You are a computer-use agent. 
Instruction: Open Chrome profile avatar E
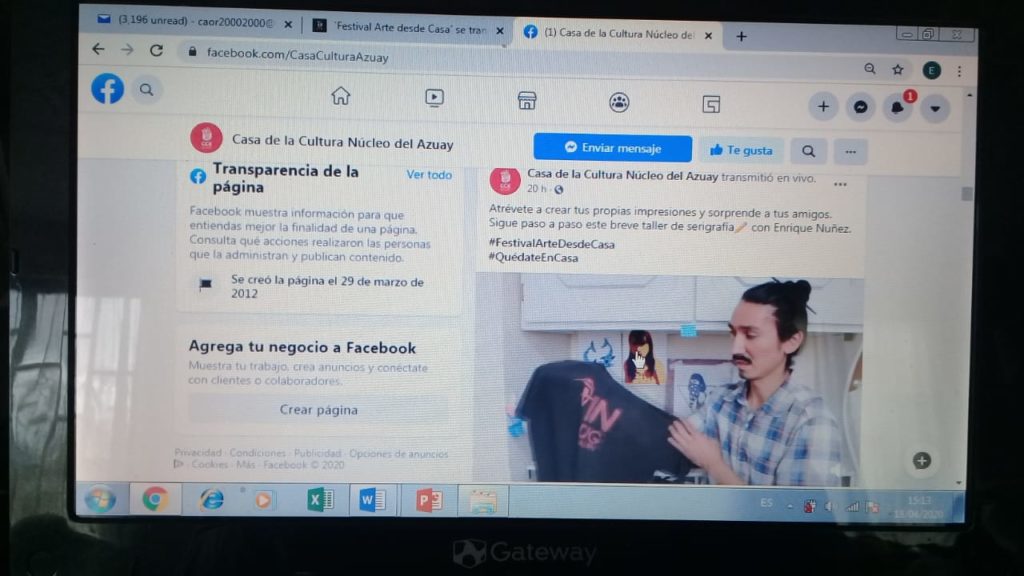click(931, 71)
